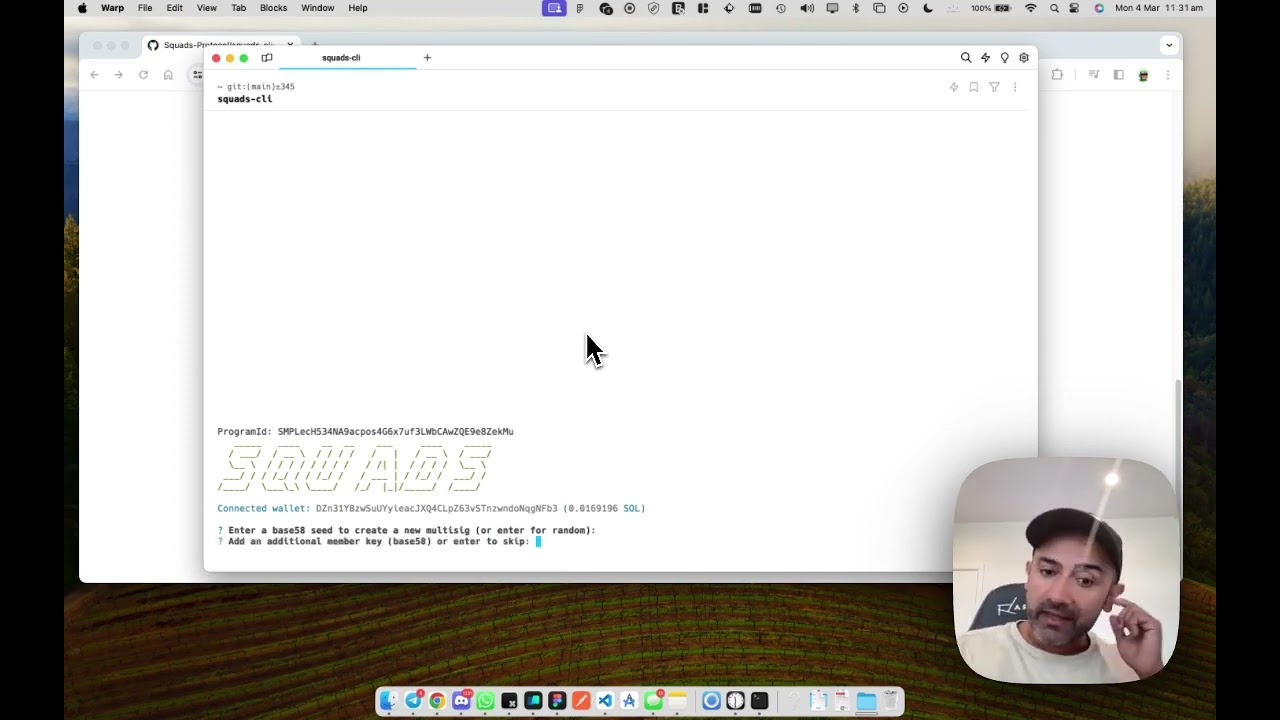Screen dimensions: 1280x720
Task: Bookmark the squads-cli block
Action: 974,87
